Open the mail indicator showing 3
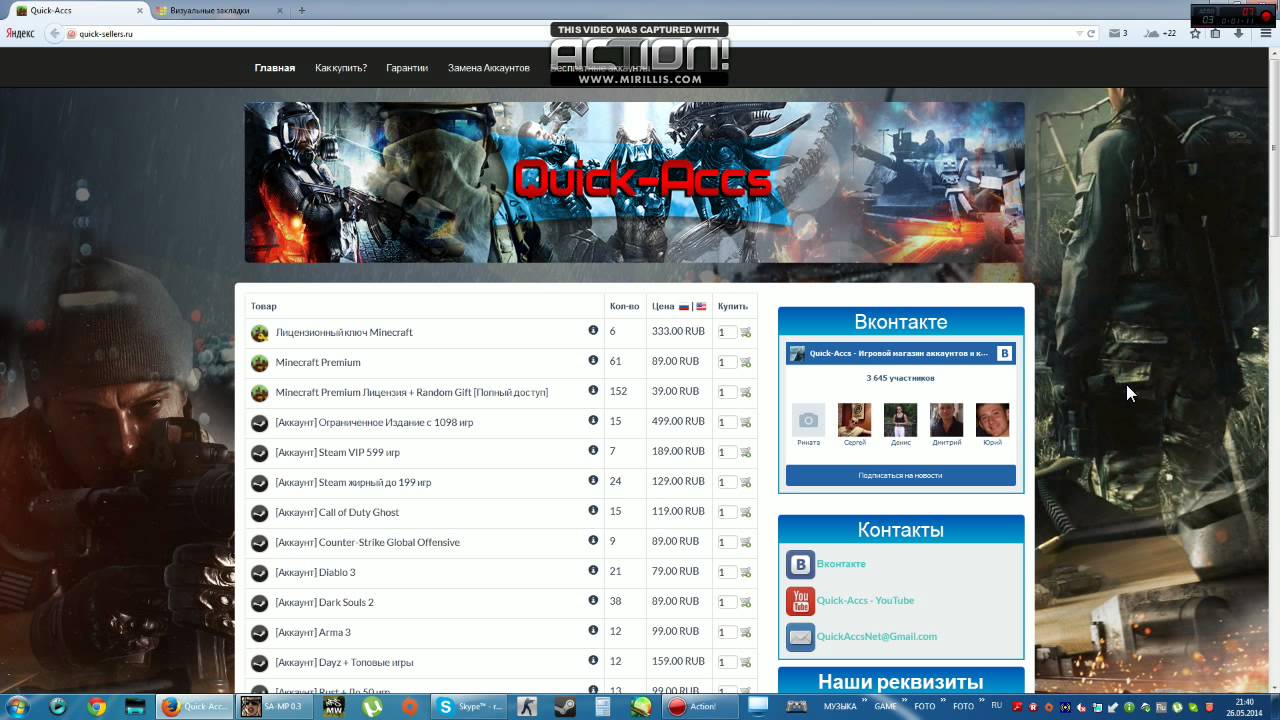Screen dimensions: 1280x720 click(x=1118, y=33)
